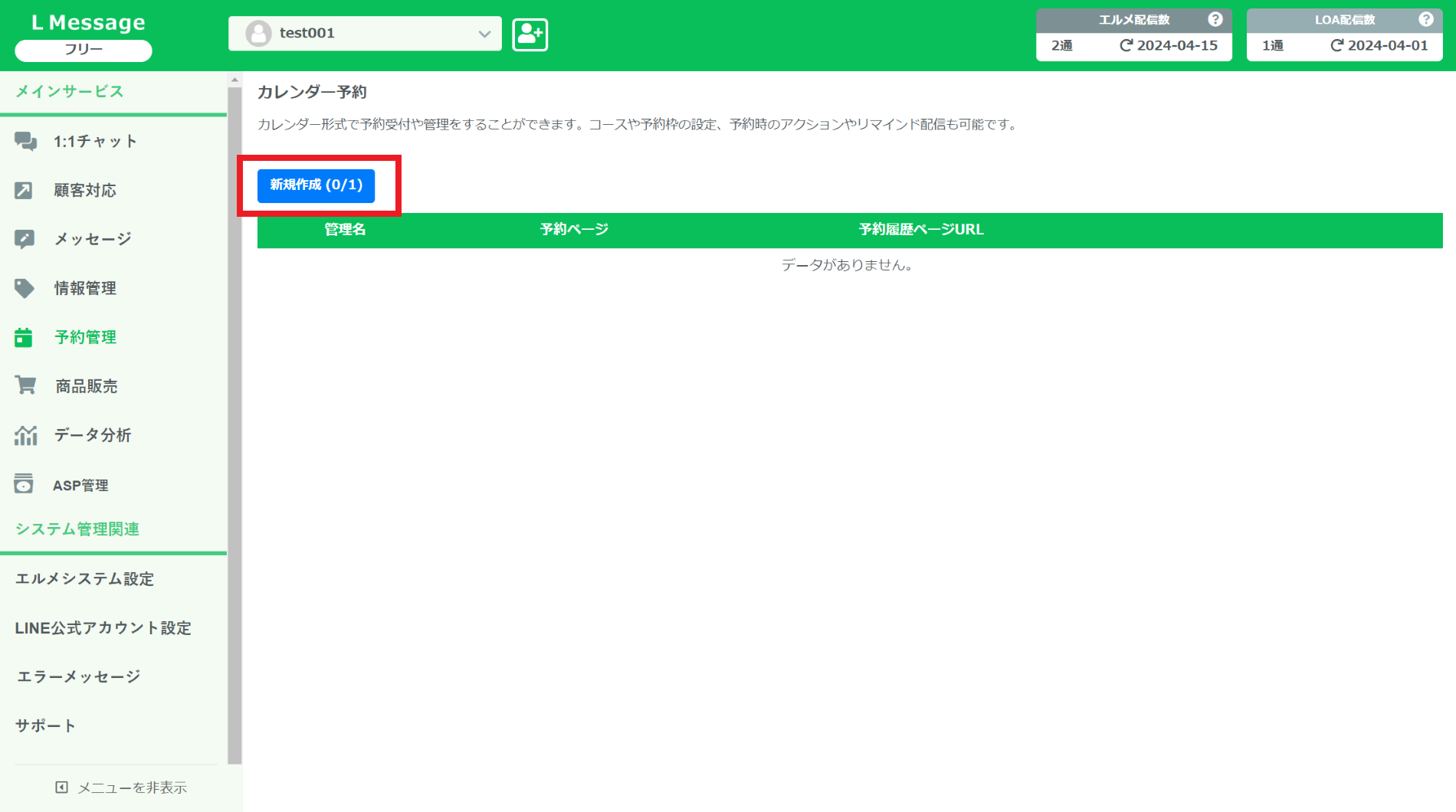This screenshot has width=1456, height=812.
Task: Click the 新規作成 (0/1) button
Action: pos(316,185)
